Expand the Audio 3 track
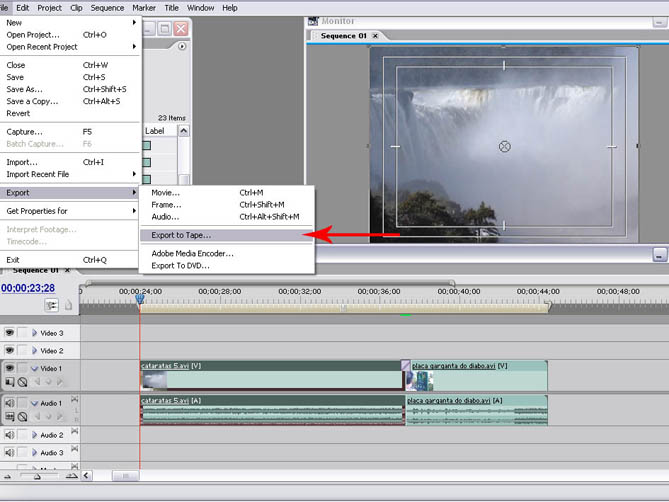669x502 pixels. click(x=33, y=453)
